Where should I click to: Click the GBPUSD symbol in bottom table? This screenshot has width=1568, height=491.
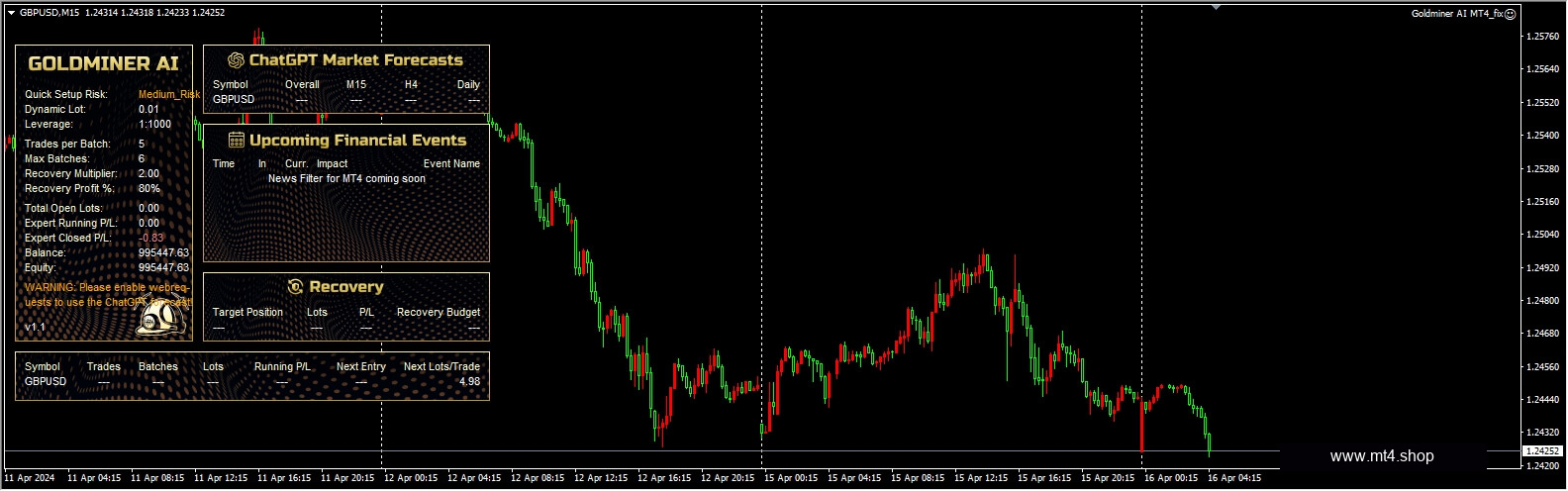point(46,381)
